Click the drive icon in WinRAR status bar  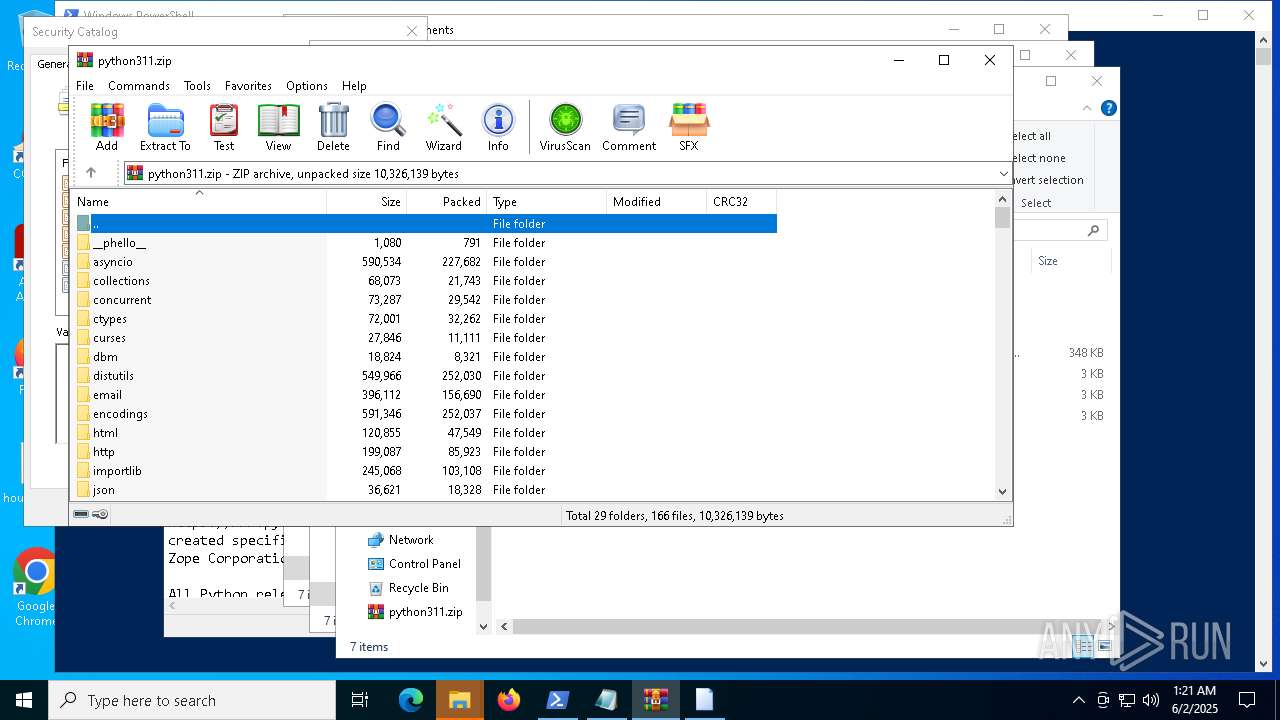click(82, 515)
